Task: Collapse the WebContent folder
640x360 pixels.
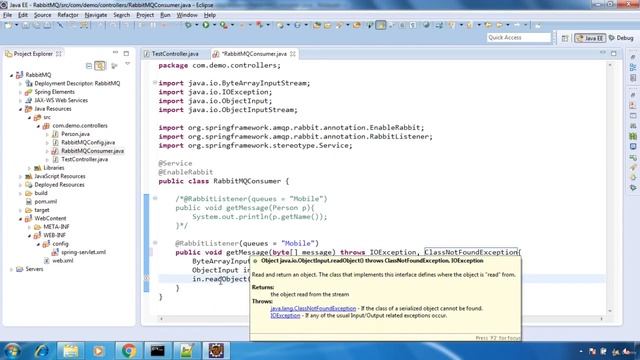Action: [20, 219]
